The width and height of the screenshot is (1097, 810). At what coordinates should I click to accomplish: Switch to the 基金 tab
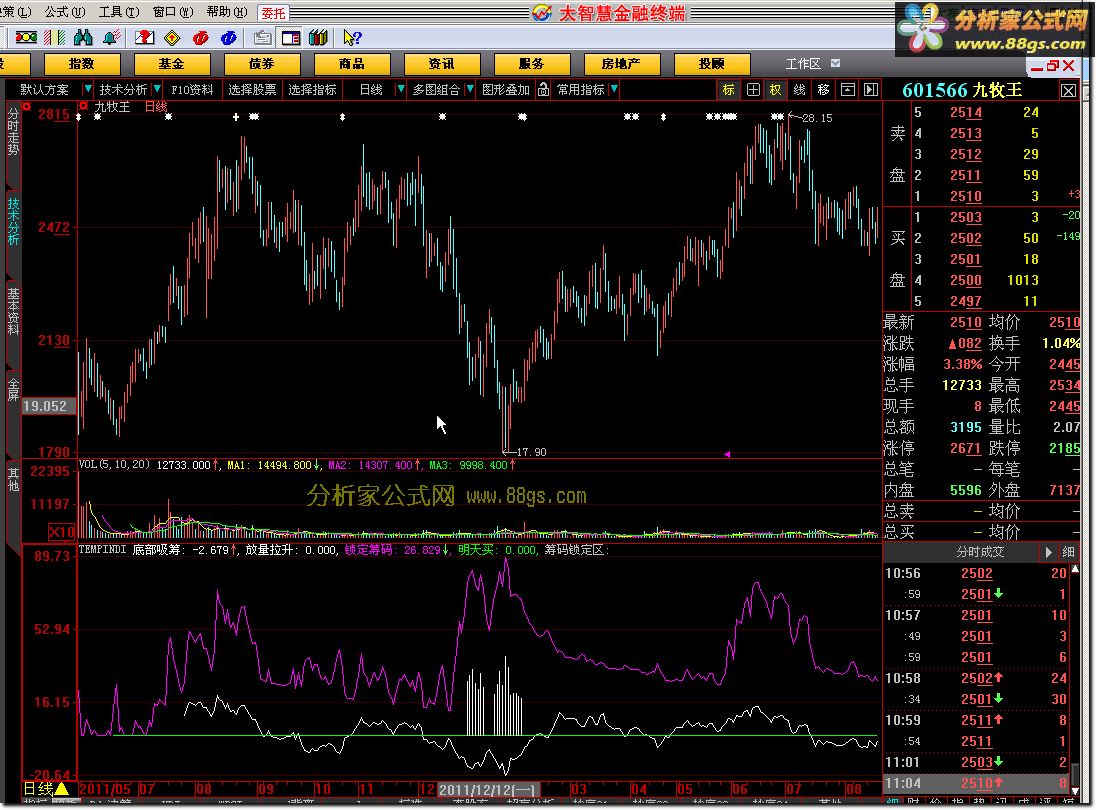click(x=171, y=64)
